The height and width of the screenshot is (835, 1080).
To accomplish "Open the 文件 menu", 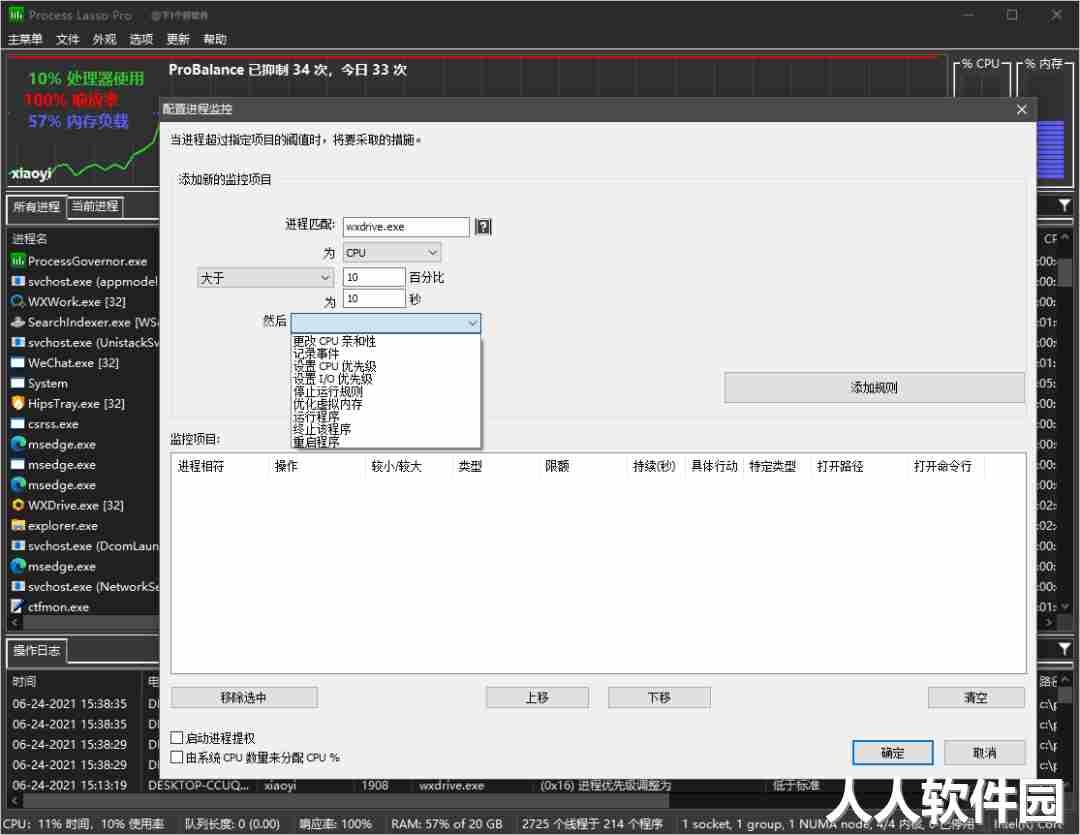I will [68, 39].
